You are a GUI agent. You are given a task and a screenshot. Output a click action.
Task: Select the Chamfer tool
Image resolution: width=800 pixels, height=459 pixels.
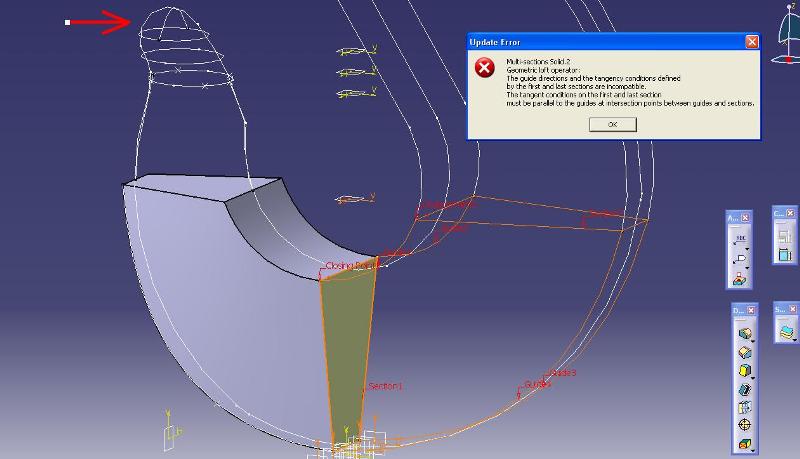(743, 352)
